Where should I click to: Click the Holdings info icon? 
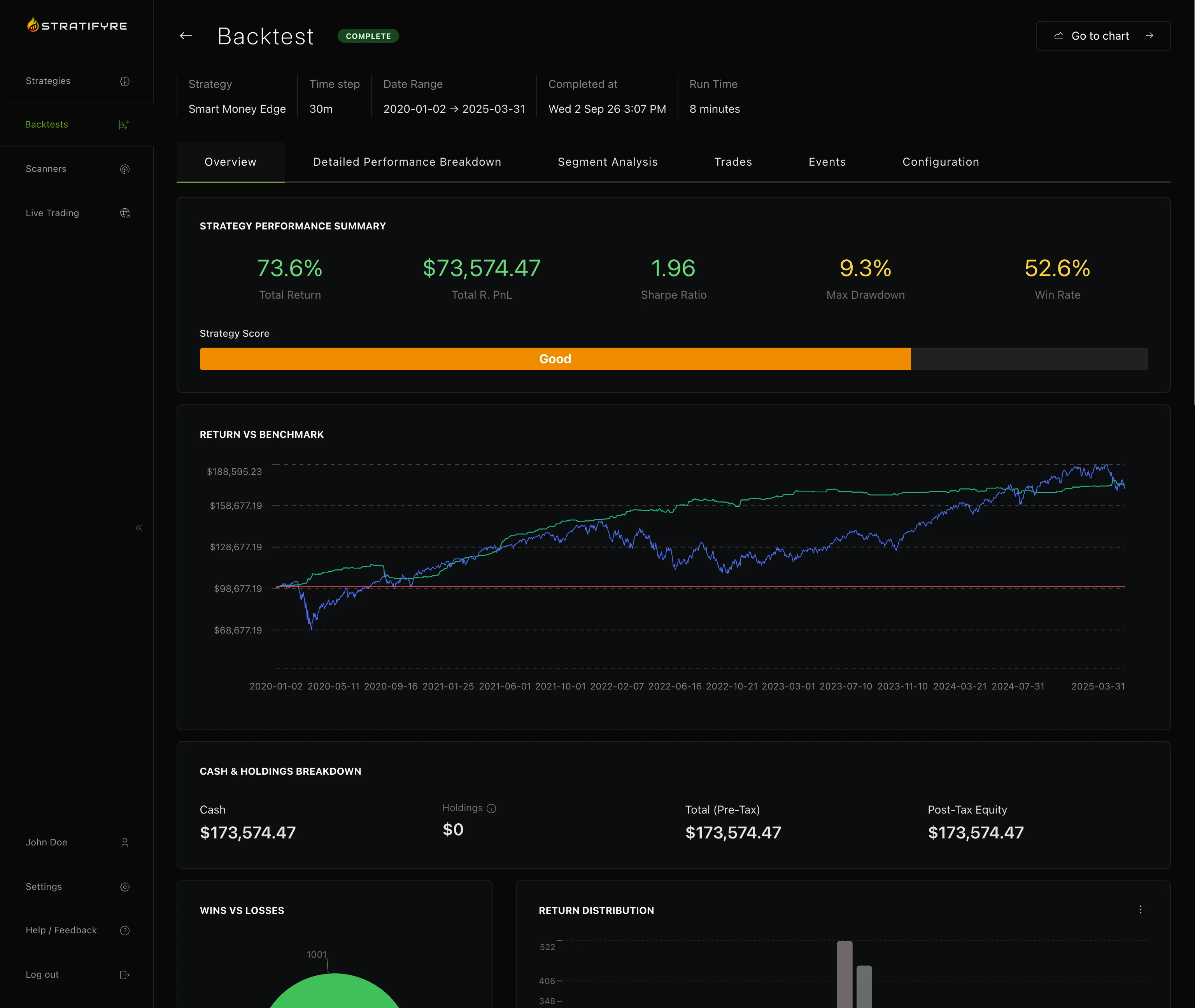[491, 808]
